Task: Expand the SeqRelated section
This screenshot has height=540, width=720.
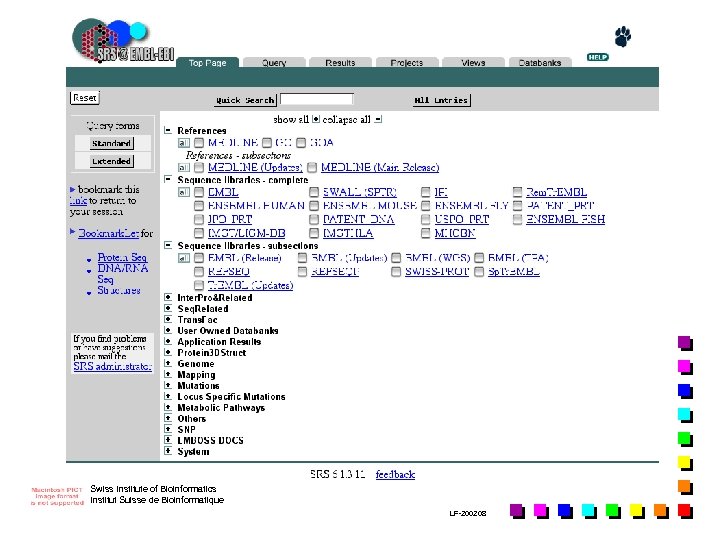Action: (x=168, y=309)
